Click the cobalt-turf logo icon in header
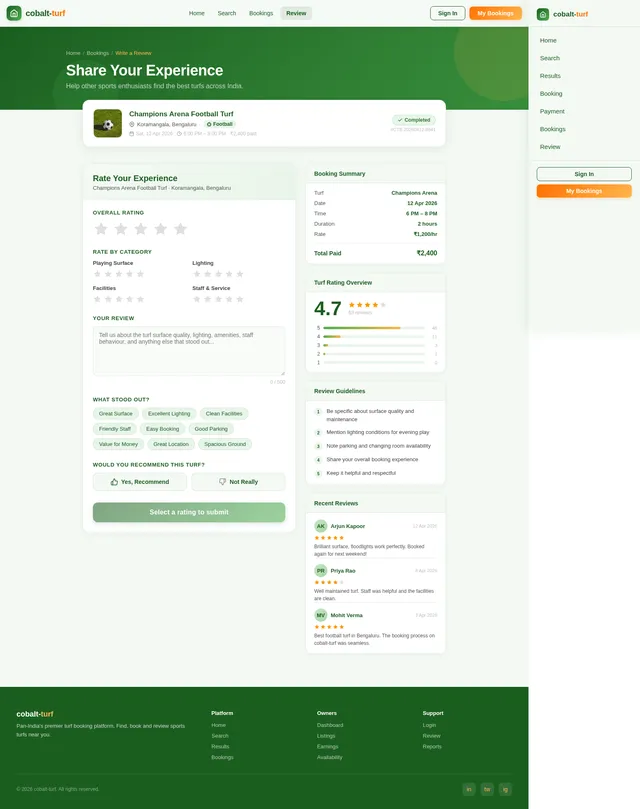This screenshot has width=640, height=809. (14, 13)
